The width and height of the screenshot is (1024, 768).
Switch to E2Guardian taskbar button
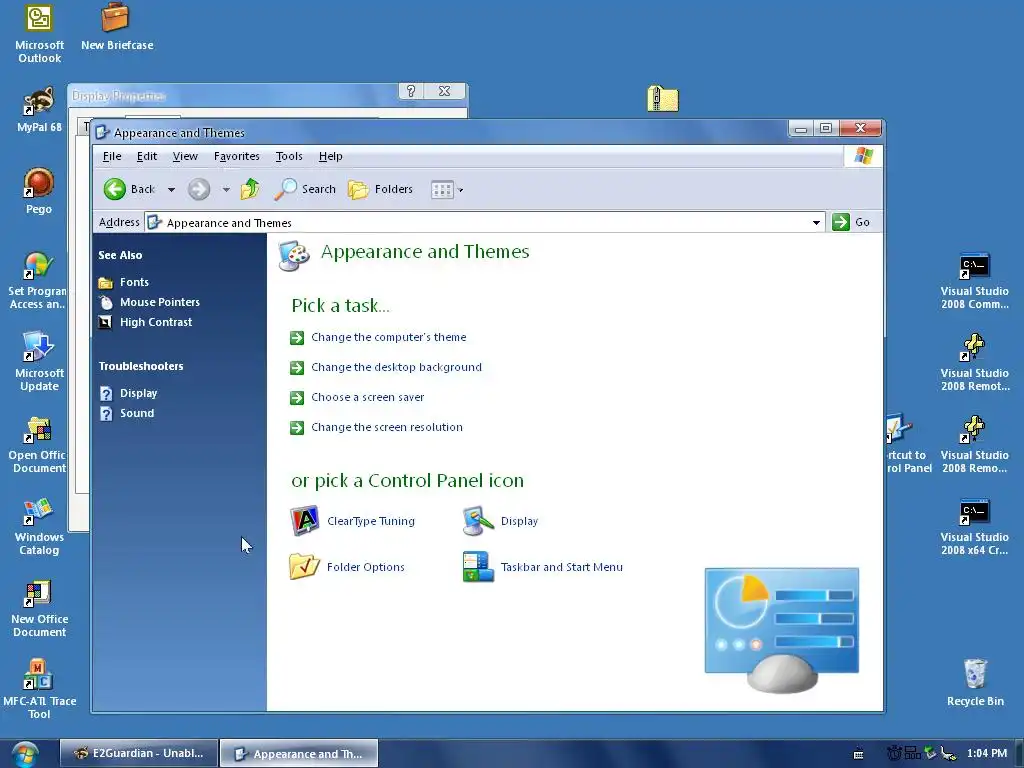[x=138, y=753]
